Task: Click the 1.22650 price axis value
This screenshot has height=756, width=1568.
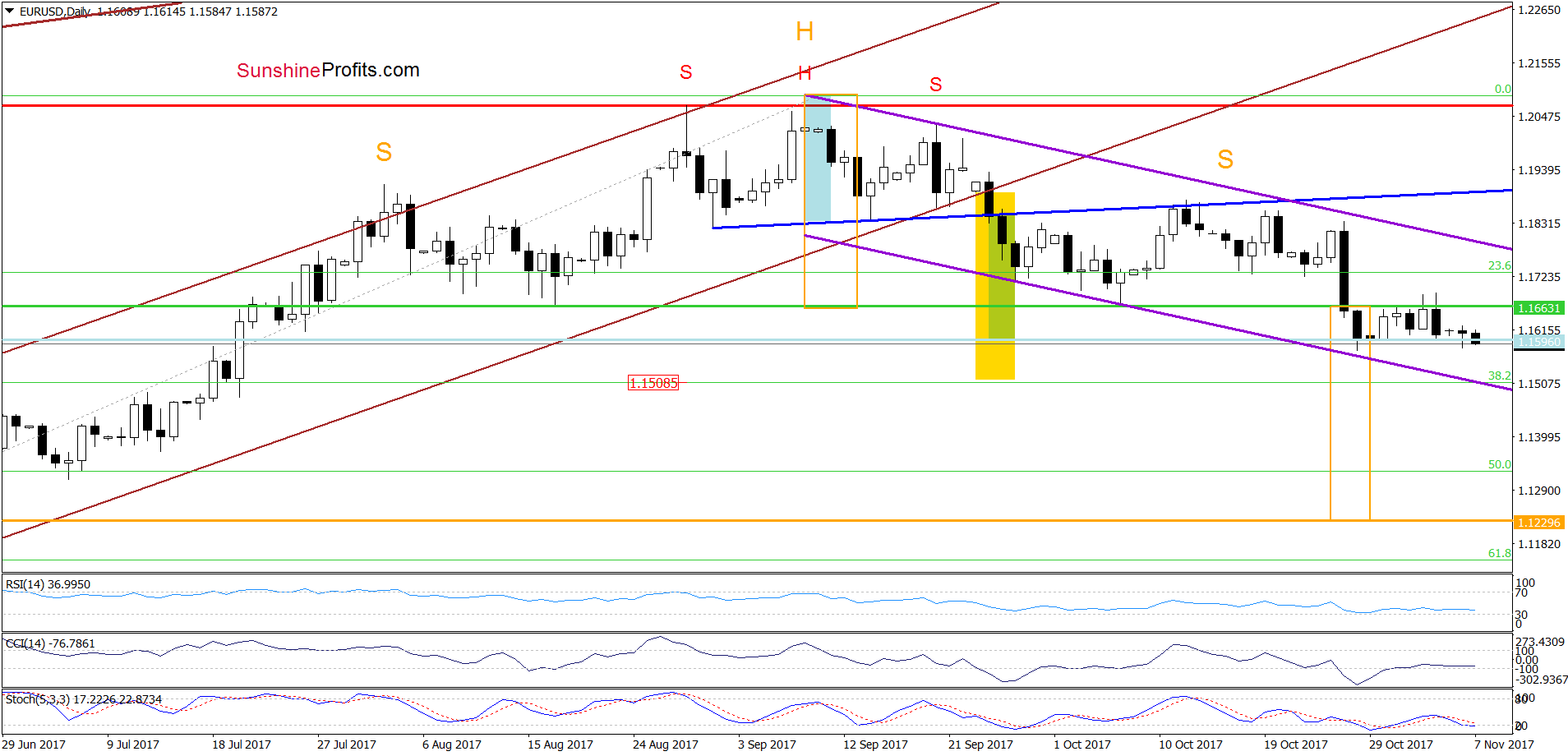Action: click(x=1538, y=10)
